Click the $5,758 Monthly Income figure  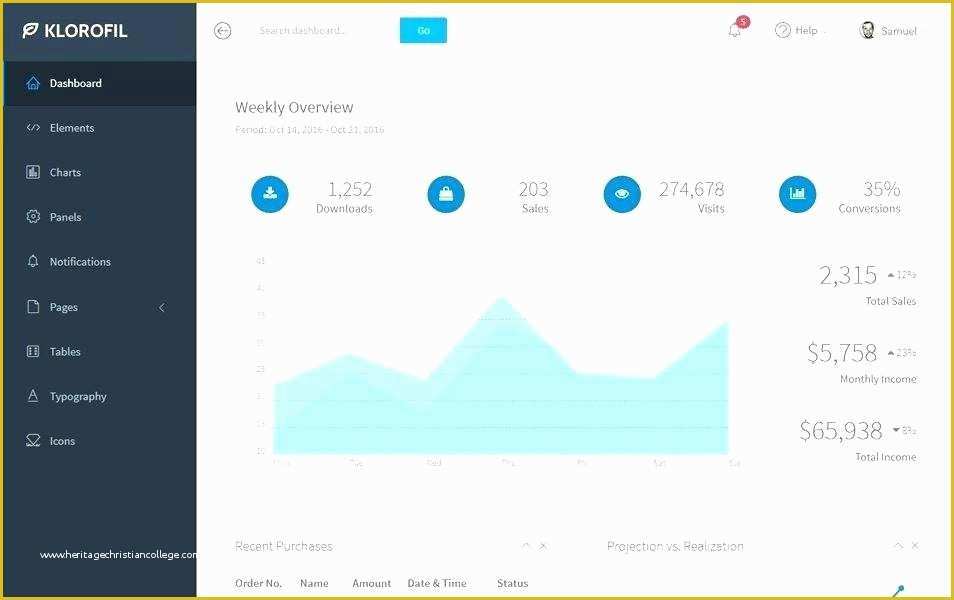(x=842, y=353)
